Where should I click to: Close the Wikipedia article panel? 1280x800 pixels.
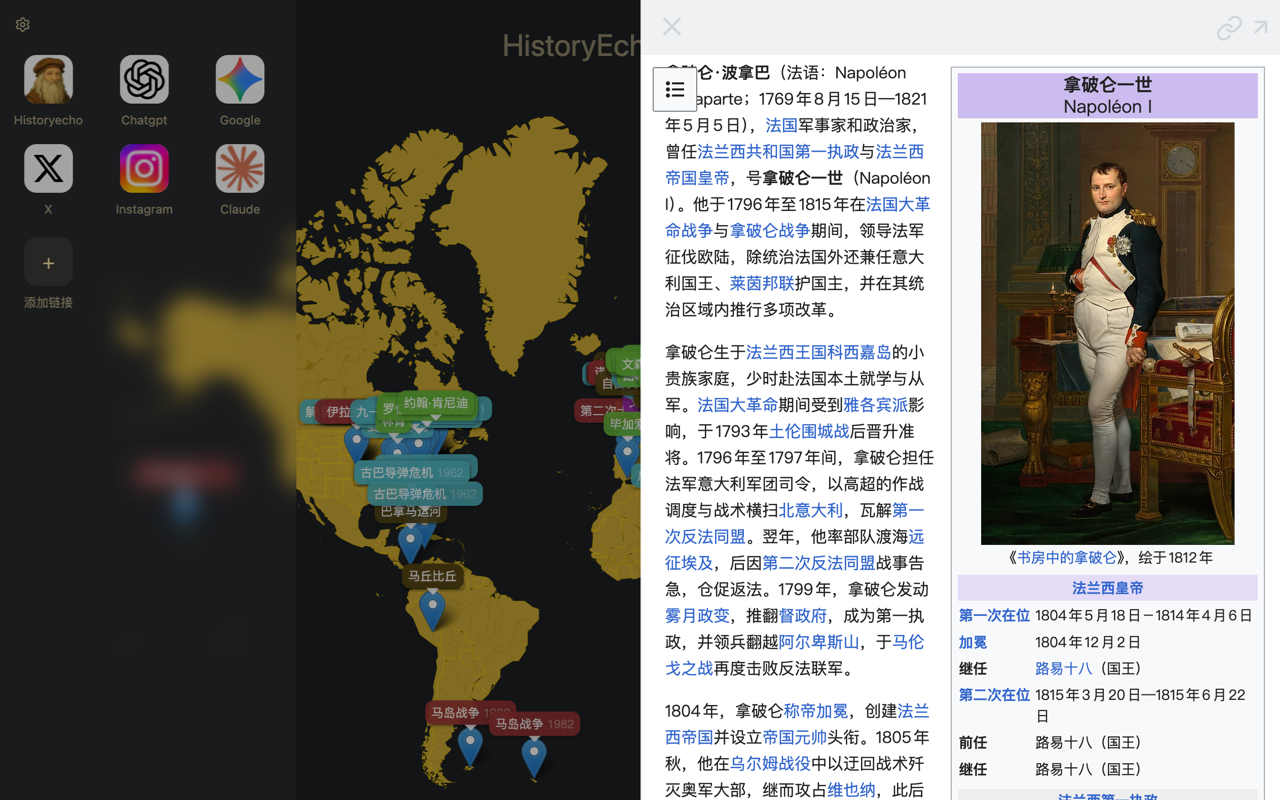pyautogui.click(x=672, y=27)
